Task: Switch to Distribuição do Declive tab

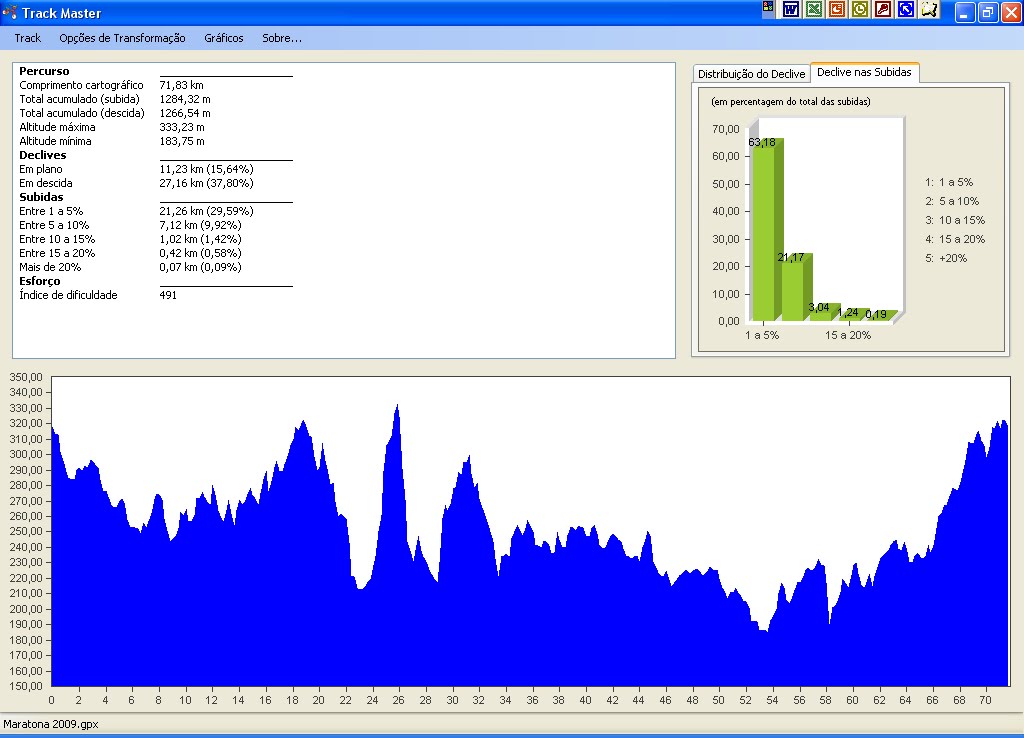Action: tap(751, 74)
